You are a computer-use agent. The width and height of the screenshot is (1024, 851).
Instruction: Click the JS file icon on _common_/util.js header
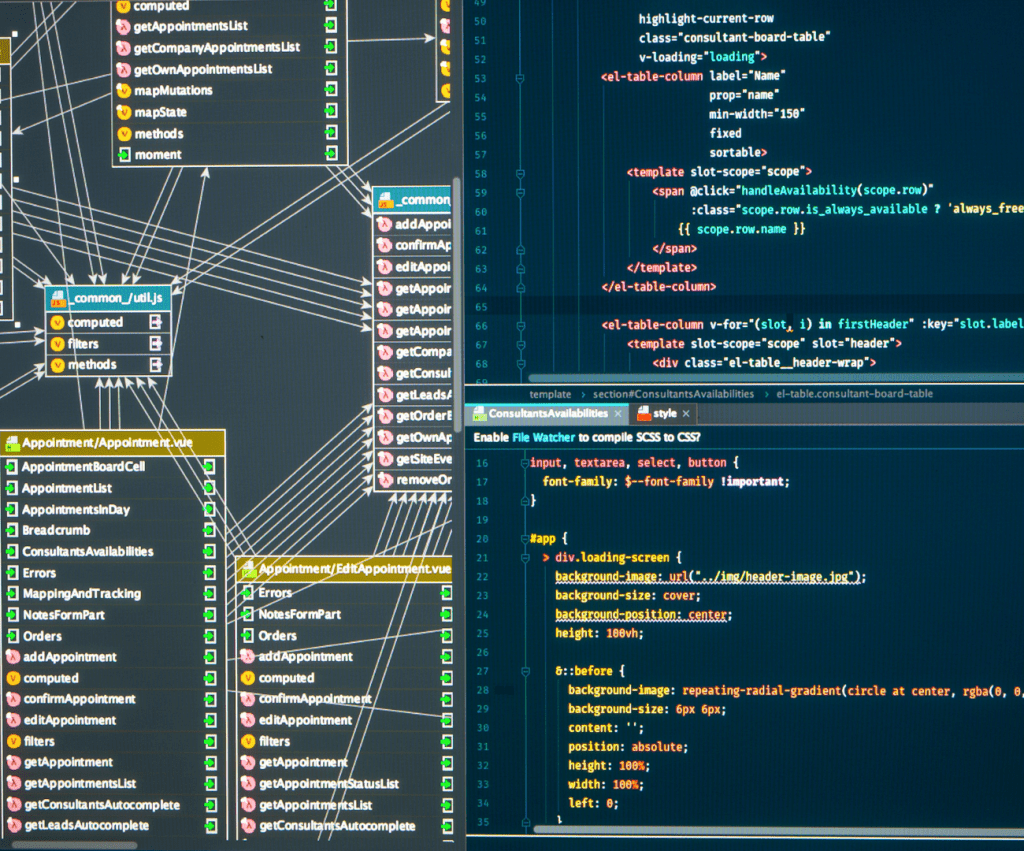(x=57, y=296)
